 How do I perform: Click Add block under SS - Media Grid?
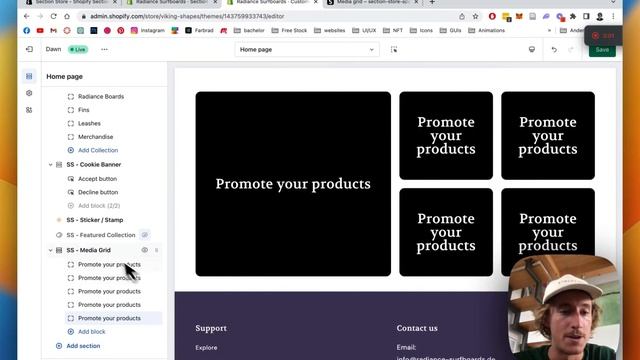[91, 332]
